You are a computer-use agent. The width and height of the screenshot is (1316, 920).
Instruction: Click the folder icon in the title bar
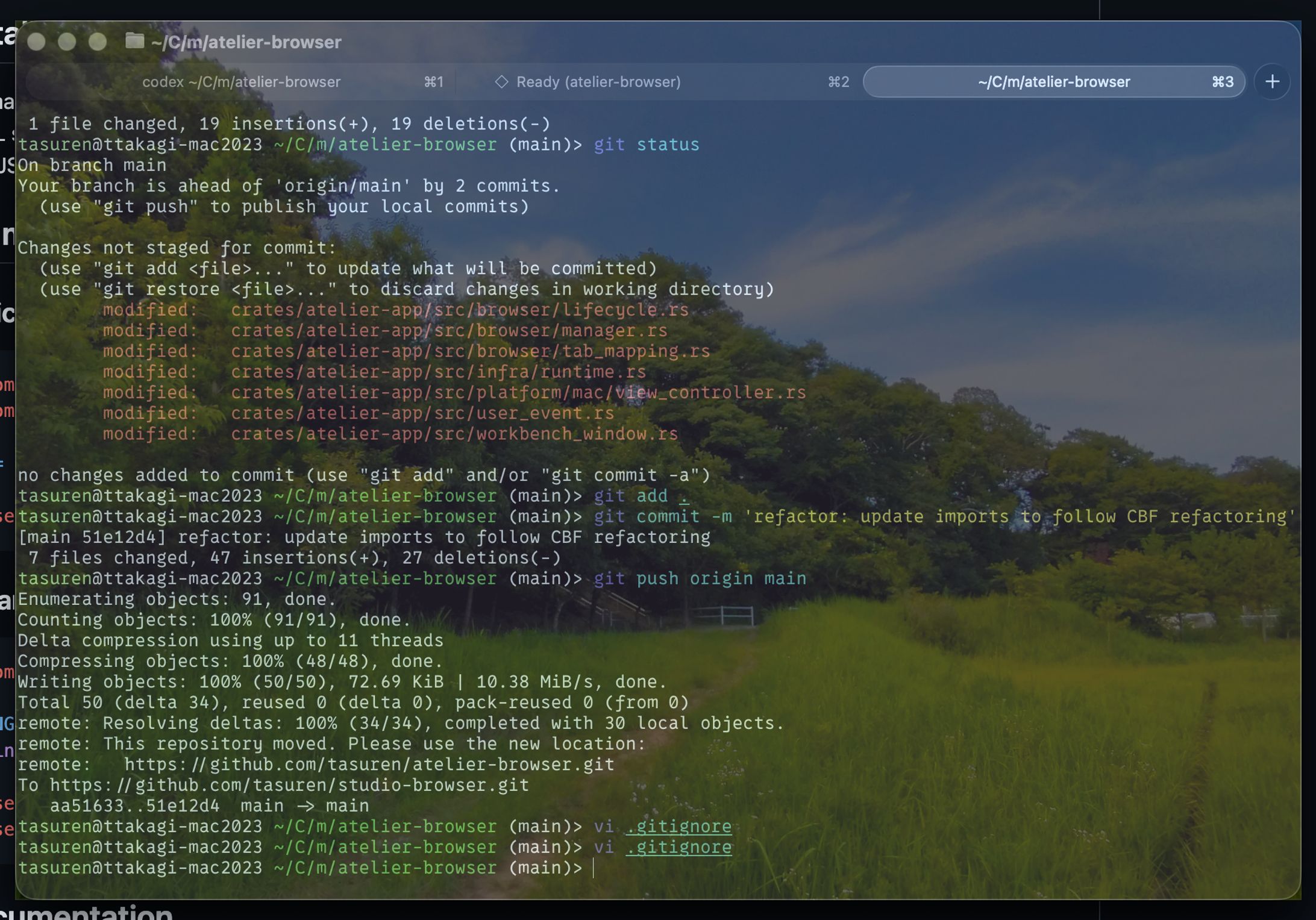[134, 42]
